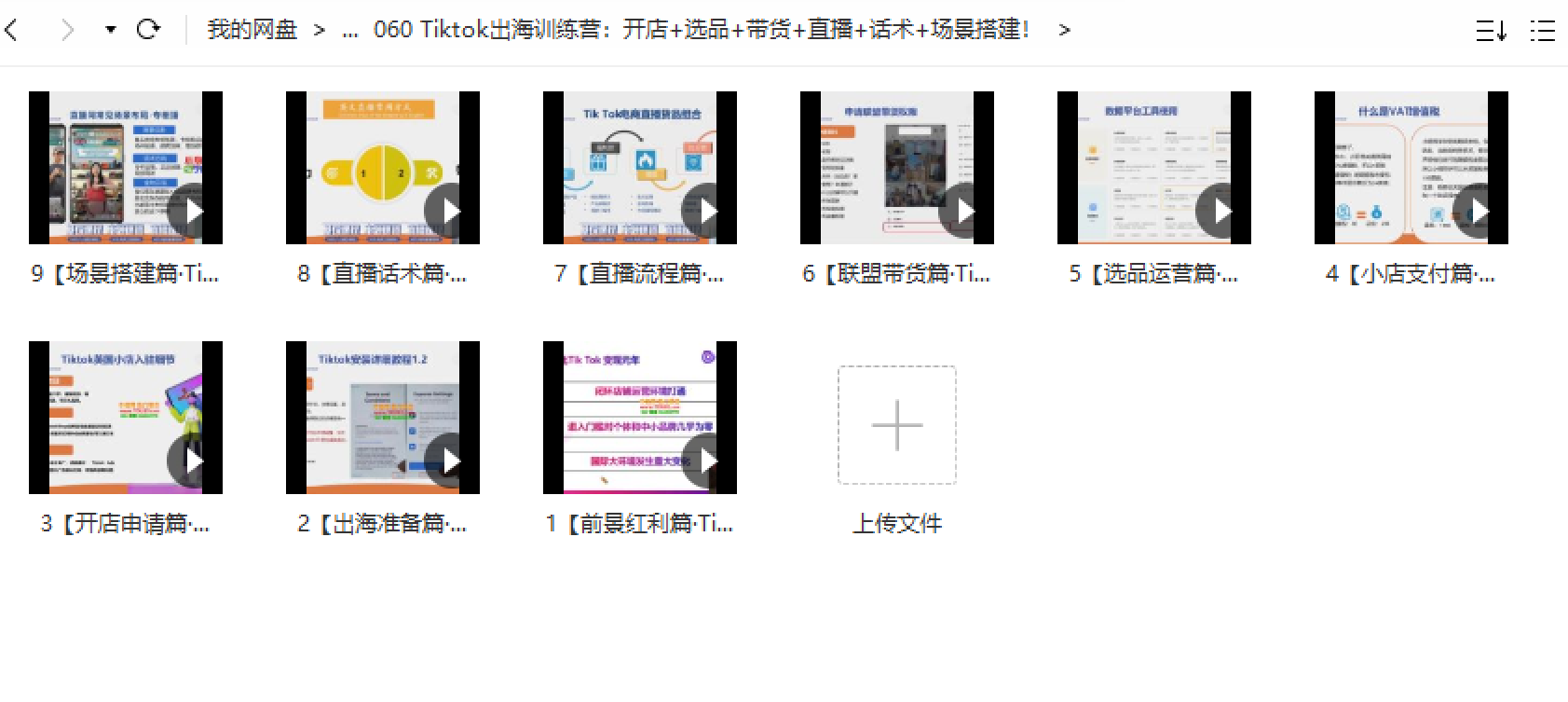Open video 9 场景搭建篇 thumbnail
Viewport: 1568px width, 702px height.
click(126, 168)
